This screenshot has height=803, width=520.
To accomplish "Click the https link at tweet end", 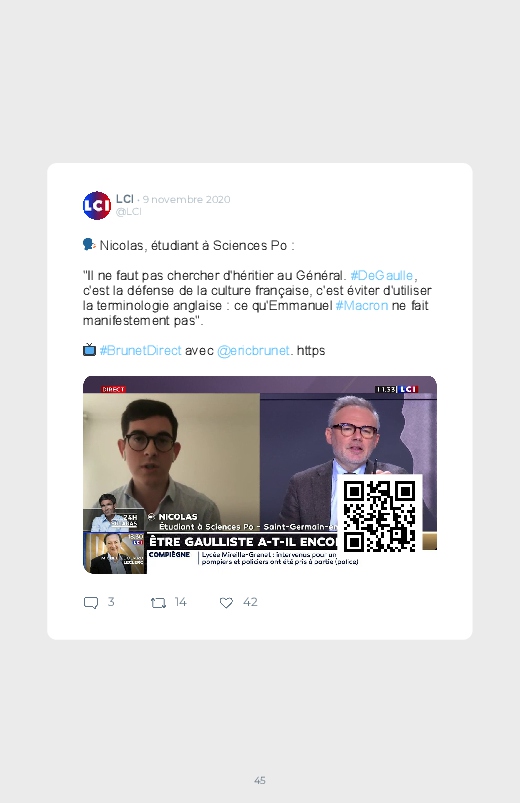I will [311, 351].
